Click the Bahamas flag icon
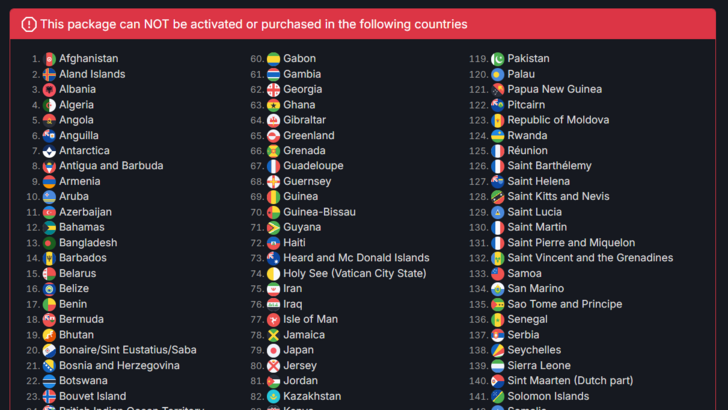Viewport: 728px width, 410px height. click(49, 228)
